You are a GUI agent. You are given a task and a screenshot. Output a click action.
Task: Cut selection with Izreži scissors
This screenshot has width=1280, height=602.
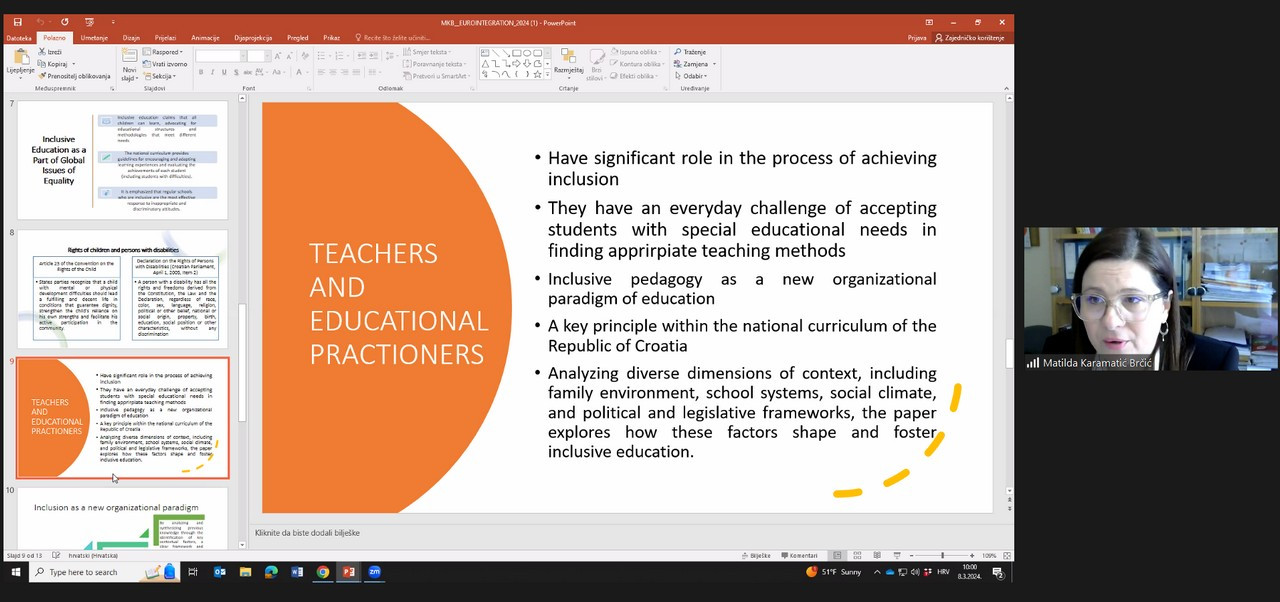(50, 52)
